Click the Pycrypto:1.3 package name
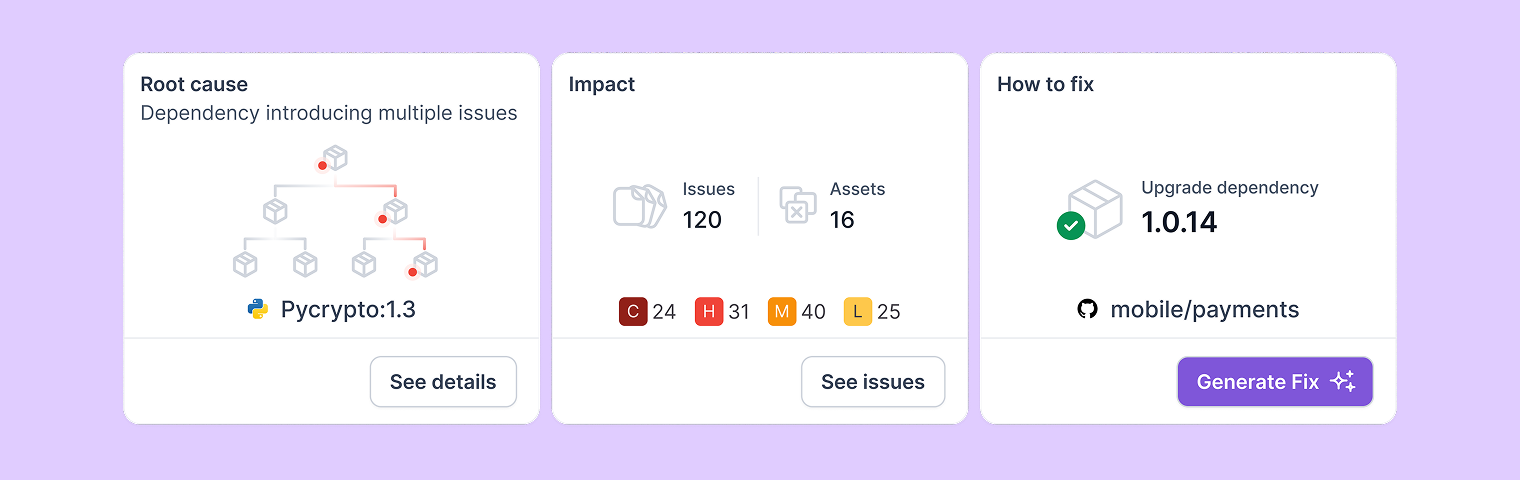1520x480 pixels. click(348, 310)
